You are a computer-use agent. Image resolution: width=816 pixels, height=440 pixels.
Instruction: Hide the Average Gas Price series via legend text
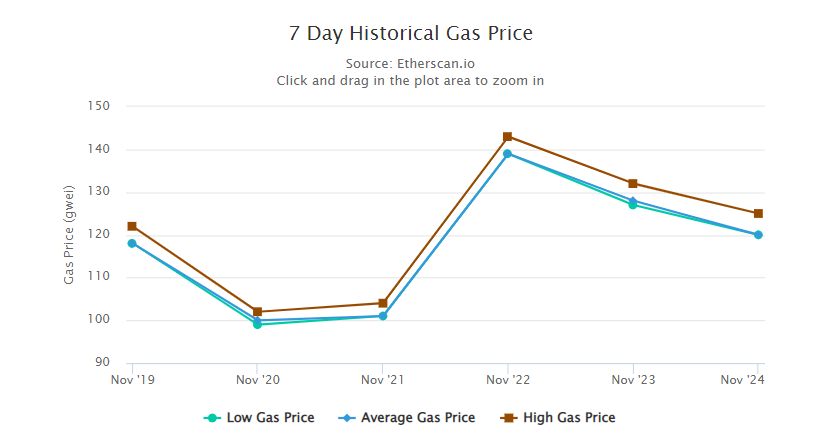(x=418, y=418)
